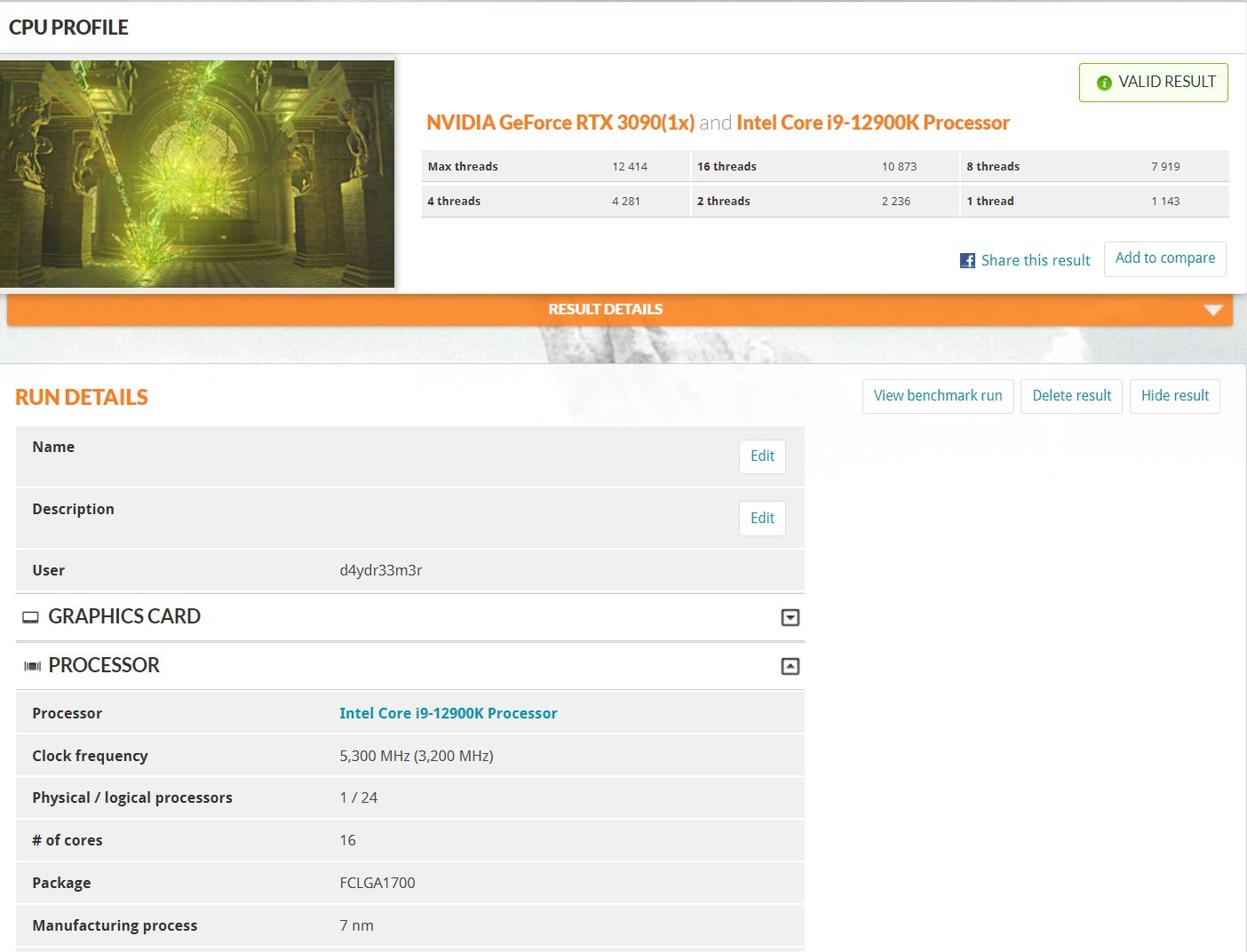Click the RUN DETAILS heading
Image resolution: width=1247 pixels, height=952 pixels.
pyautogui.click(x=82, y=397)
